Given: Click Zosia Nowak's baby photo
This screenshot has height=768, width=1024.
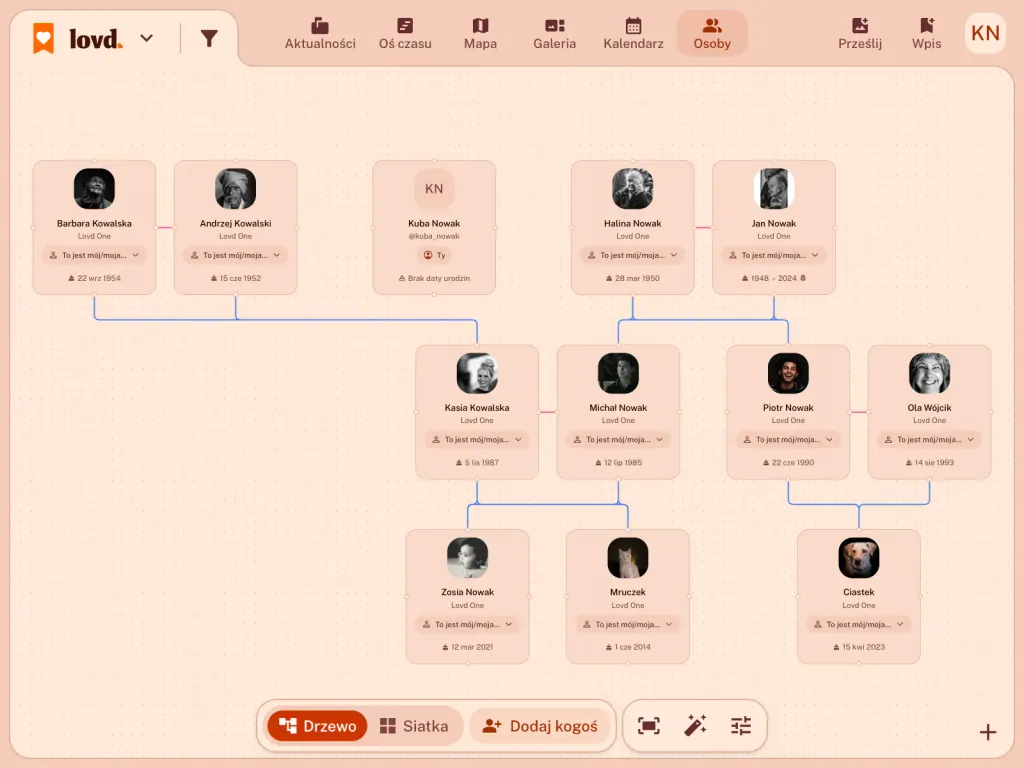Looking at the screenshot, I should [467, 558].
